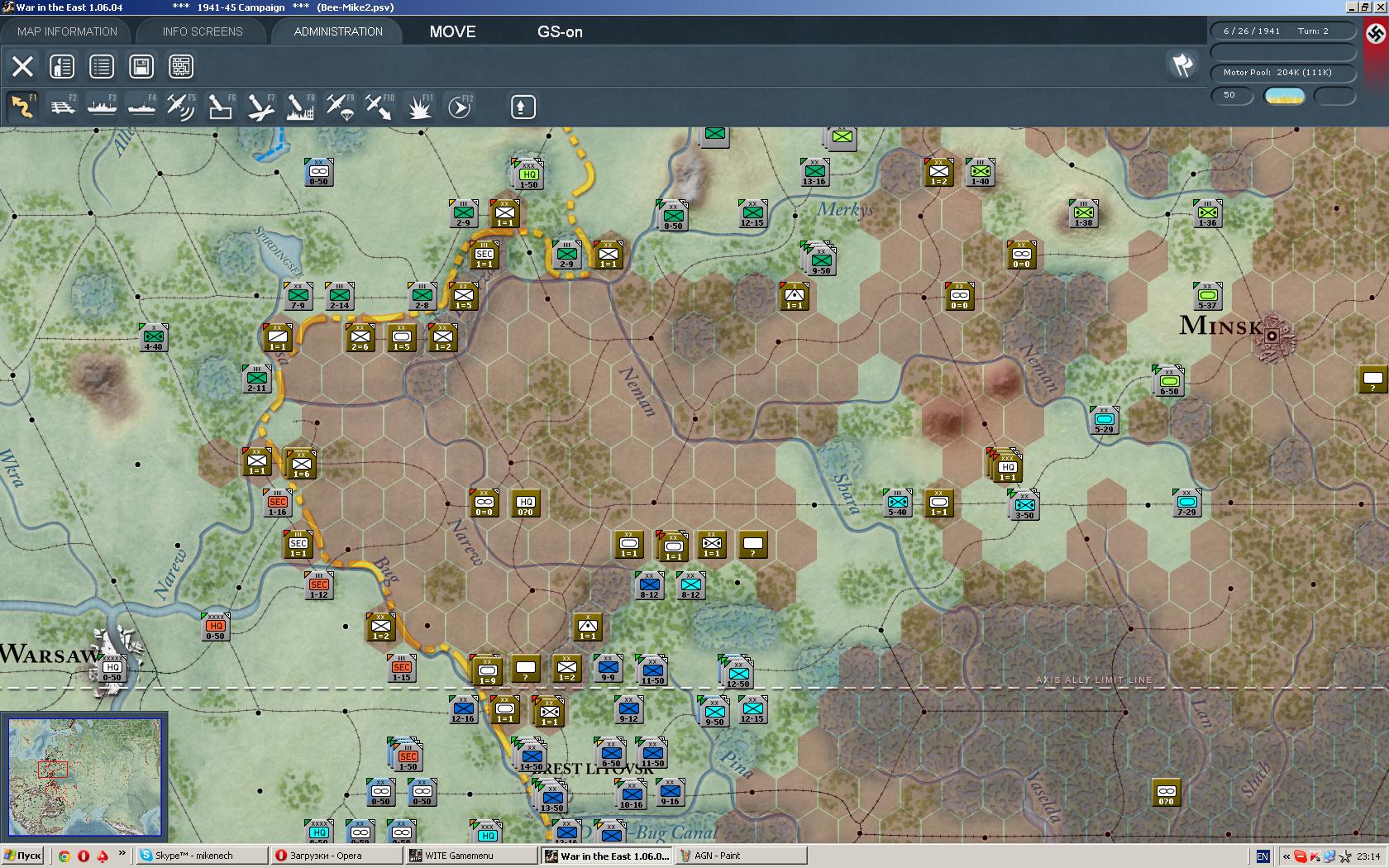Switch to WITE Gamemenu taskbar window
Screen dimensions: 1389x868
coord(471,856)
